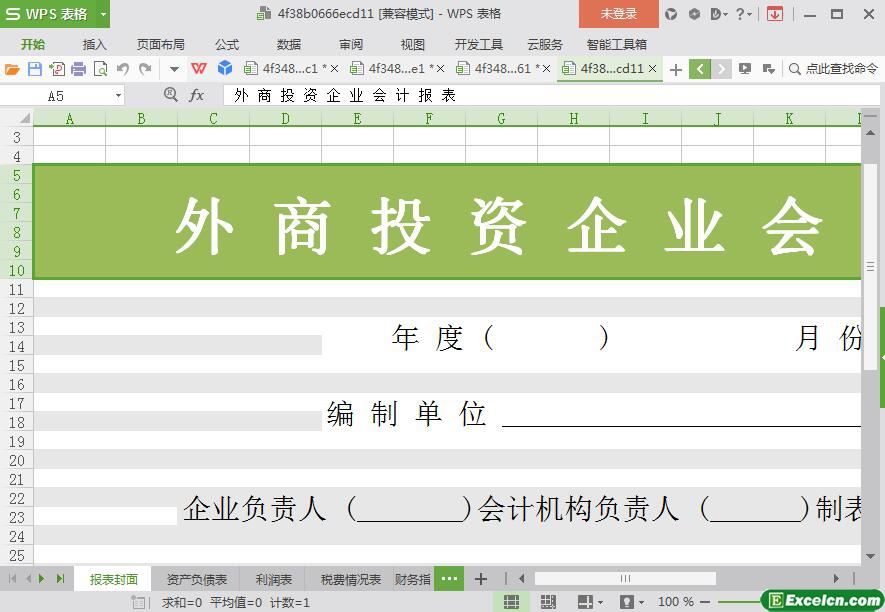The width and height of the screenshot is (885, 612).
Task: Add a new sheet with plus icon
Action: (481, 579)
